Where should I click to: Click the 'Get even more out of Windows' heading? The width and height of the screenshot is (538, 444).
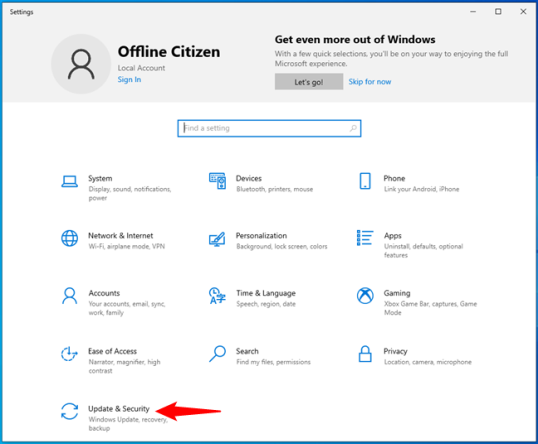[355, 39]
